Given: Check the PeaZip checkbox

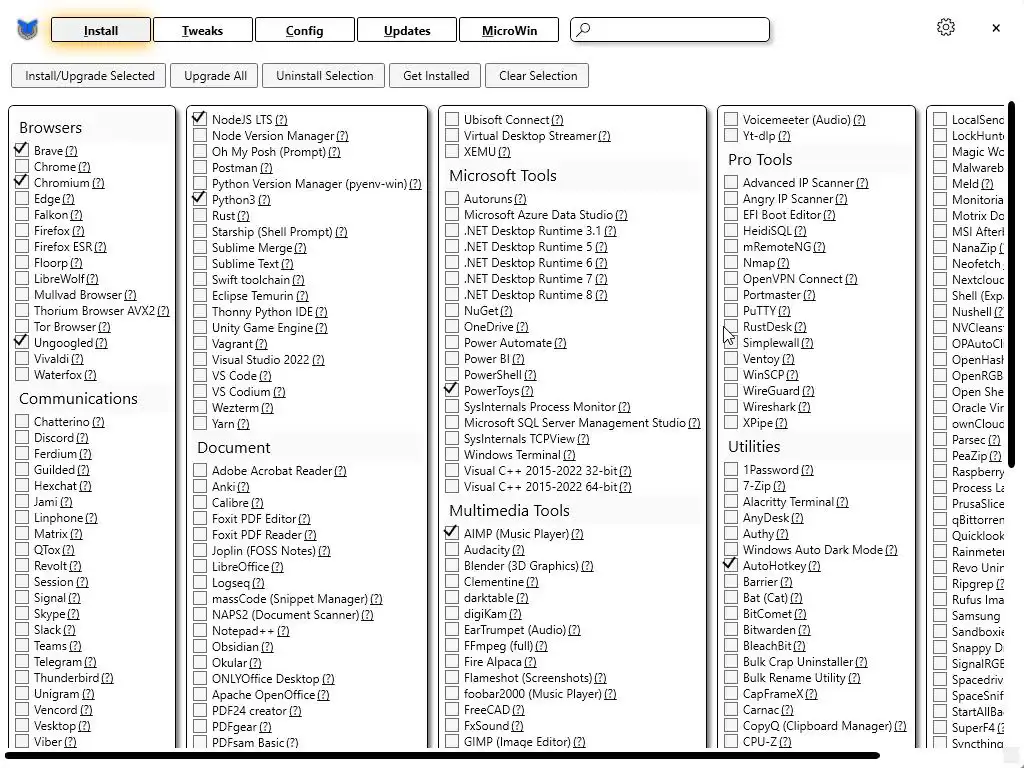Looking at the screenshot, I should coord(940,455).
